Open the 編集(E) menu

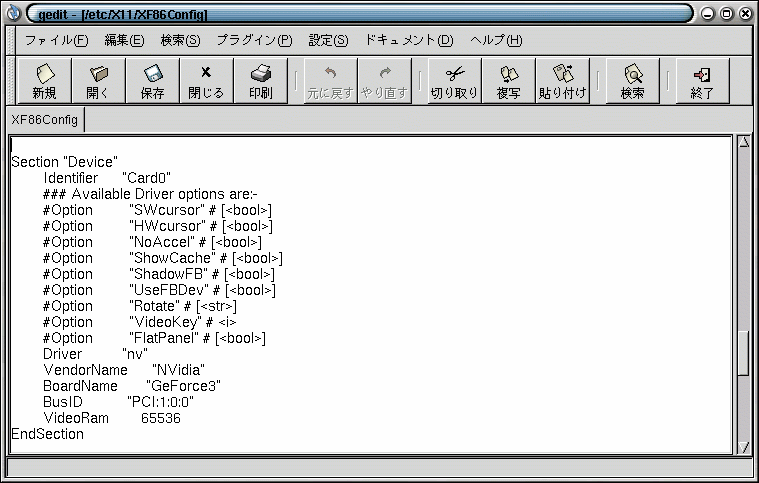(x=124, y=40)
